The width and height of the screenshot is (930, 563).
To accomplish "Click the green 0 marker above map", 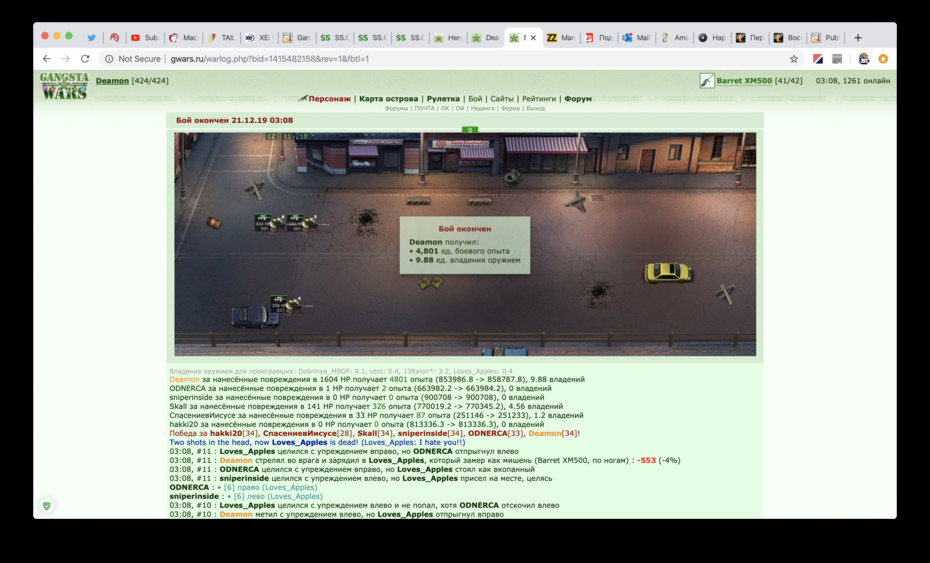I will pyautogui.click(x=470, y=130).
